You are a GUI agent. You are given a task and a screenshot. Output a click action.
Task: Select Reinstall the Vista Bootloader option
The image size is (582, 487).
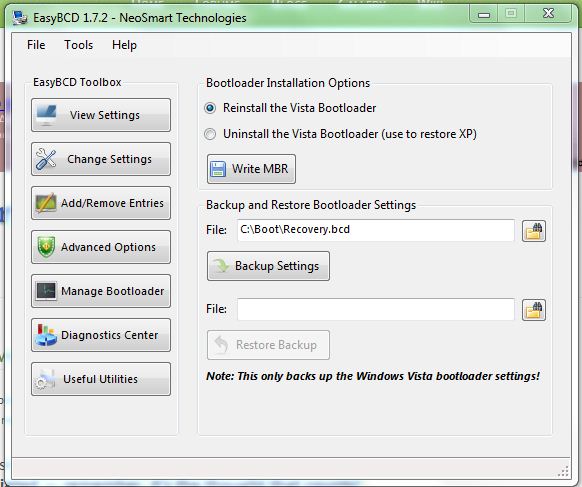210,108
